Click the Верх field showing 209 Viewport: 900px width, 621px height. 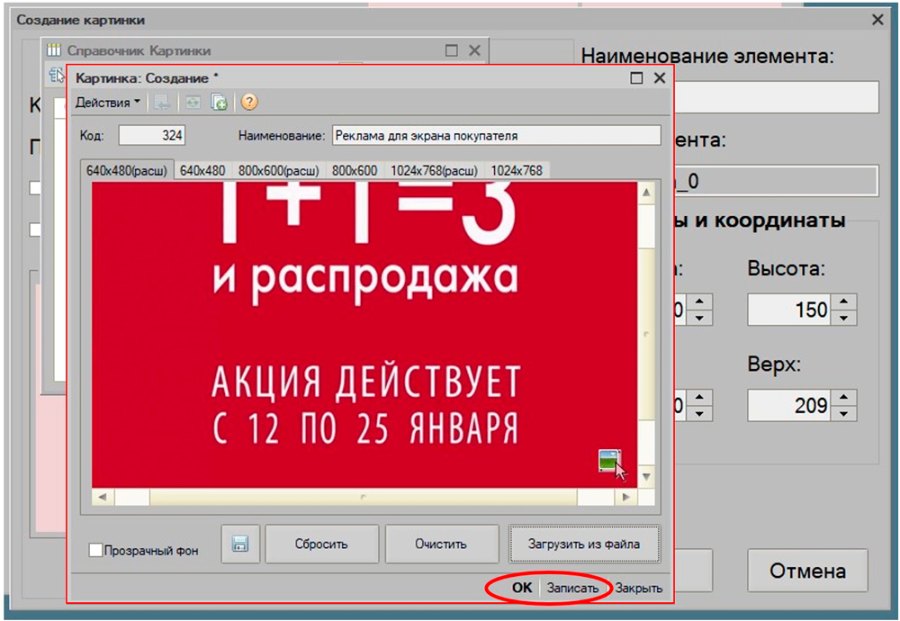coord(789,406)
